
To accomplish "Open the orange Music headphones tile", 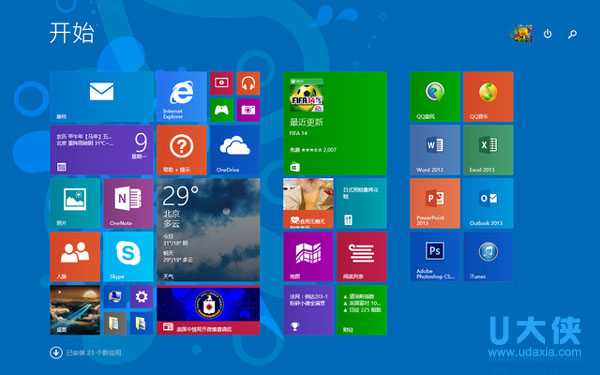I will pos(248,83).
